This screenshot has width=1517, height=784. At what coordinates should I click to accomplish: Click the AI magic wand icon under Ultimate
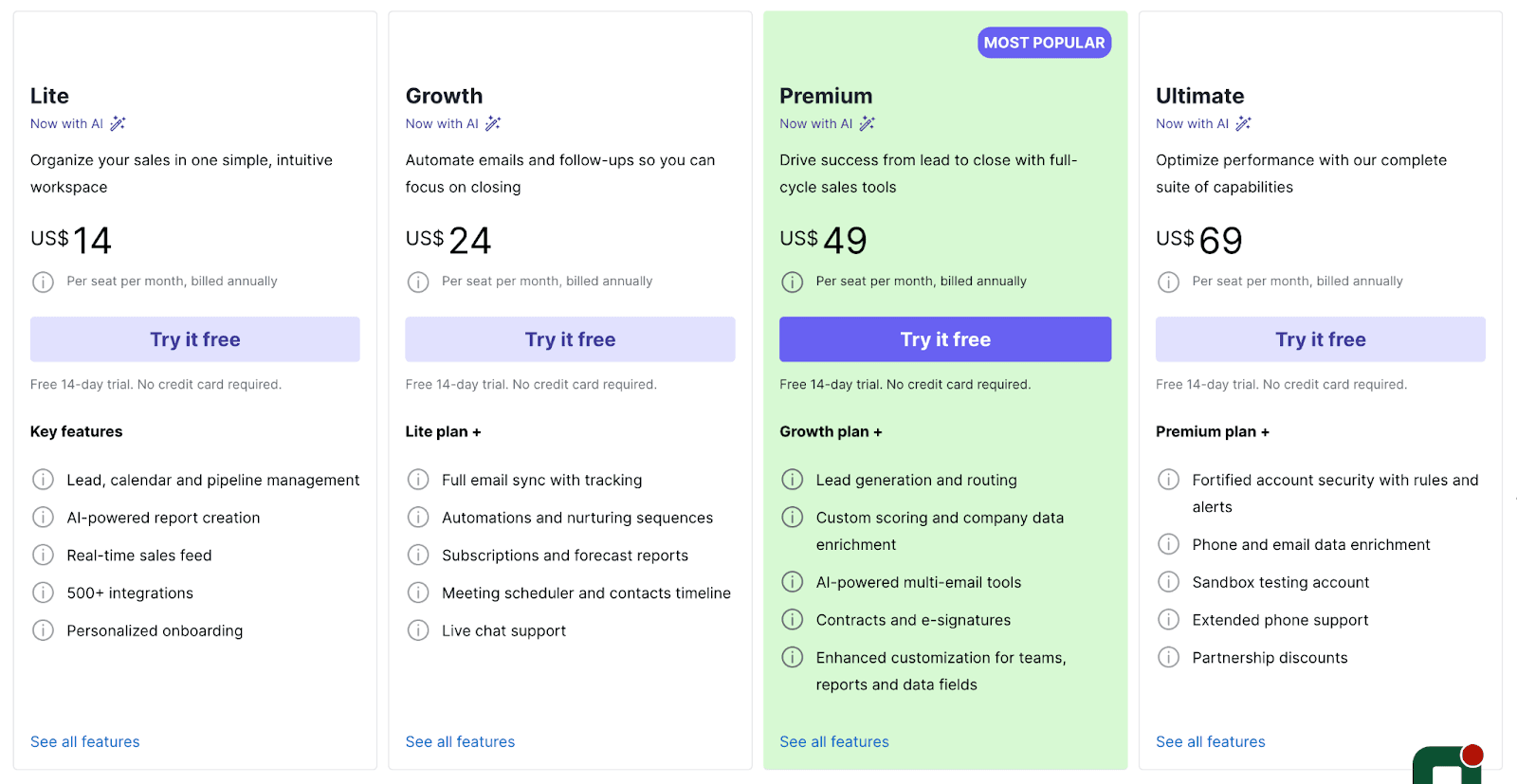[1243, 123]
